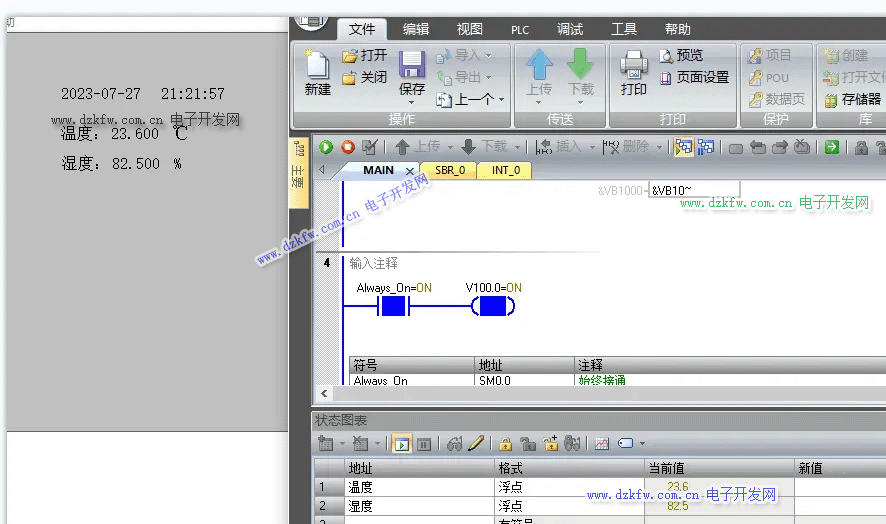The width and height of the screenshot is (886, 524).
Task: Open the 调试 (Debug) ribbon tab
Action: (x=570, y=29)
